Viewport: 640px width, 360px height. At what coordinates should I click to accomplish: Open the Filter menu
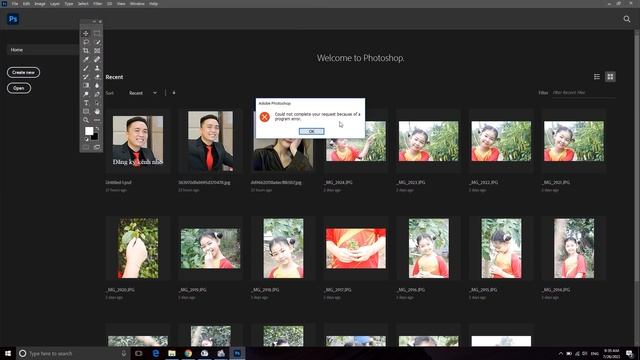(98, 4)
